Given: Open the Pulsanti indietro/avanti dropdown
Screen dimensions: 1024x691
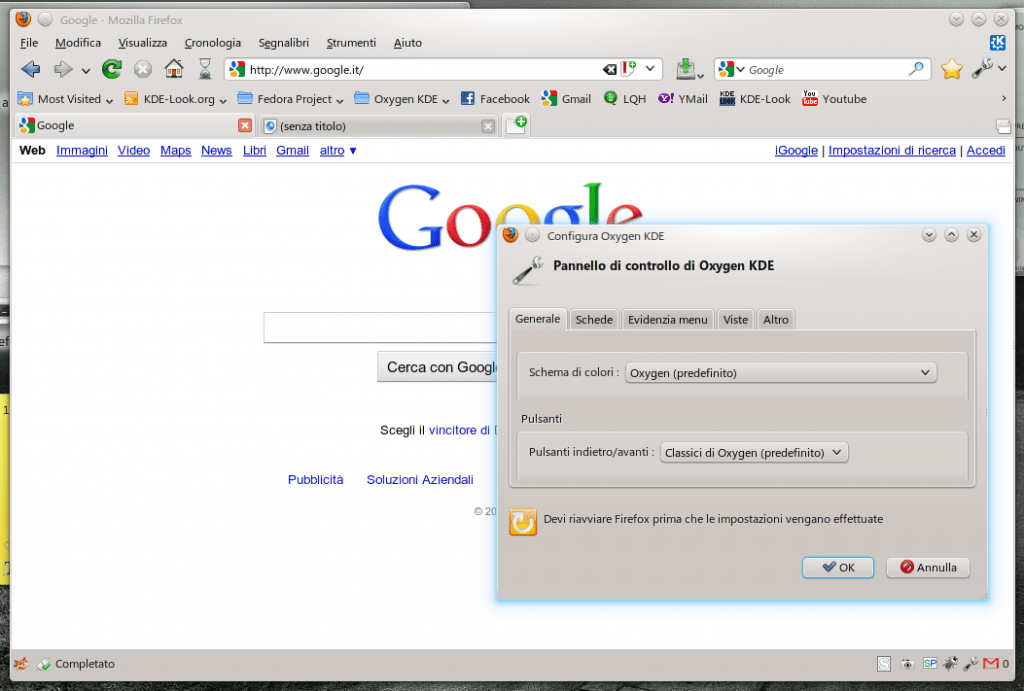Looking at the screenshot, I should click(753, 453).
